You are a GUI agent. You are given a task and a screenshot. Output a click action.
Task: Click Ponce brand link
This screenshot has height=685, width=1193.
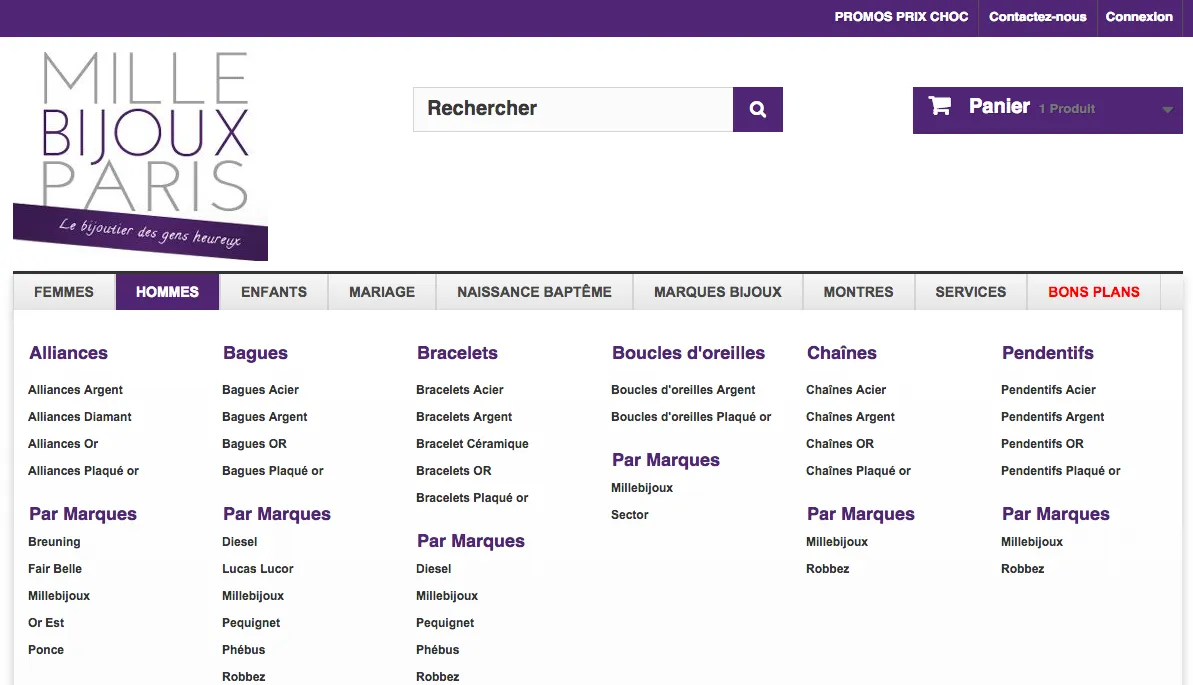46,650
